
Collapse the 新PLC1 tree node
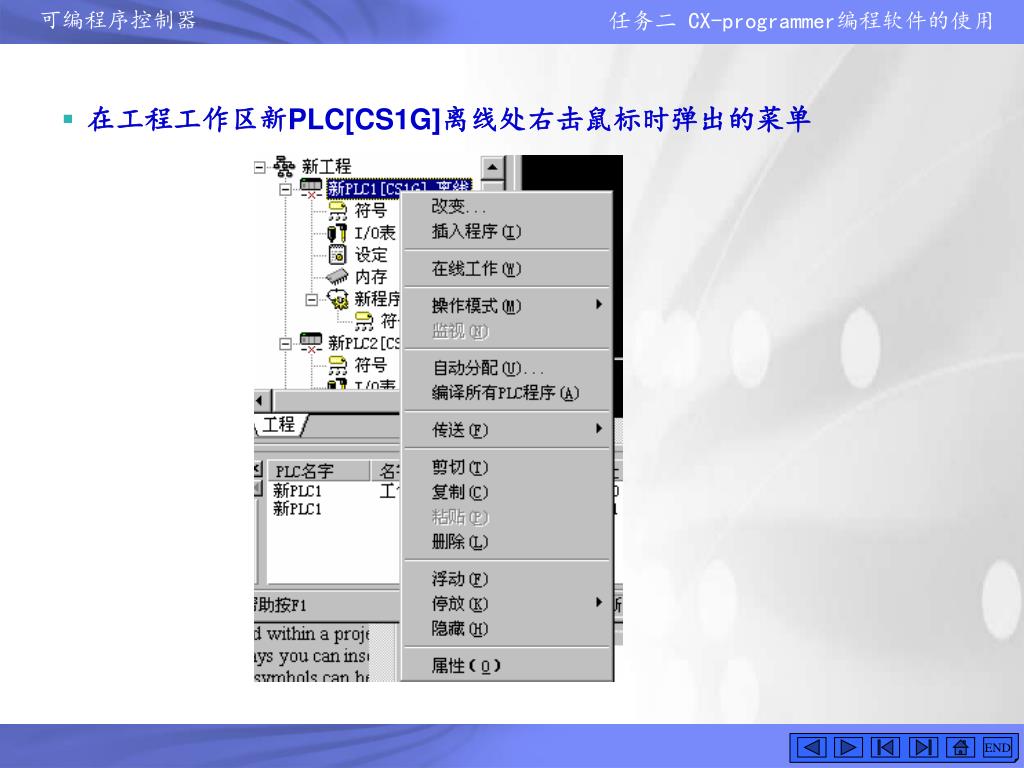point(285,189)
